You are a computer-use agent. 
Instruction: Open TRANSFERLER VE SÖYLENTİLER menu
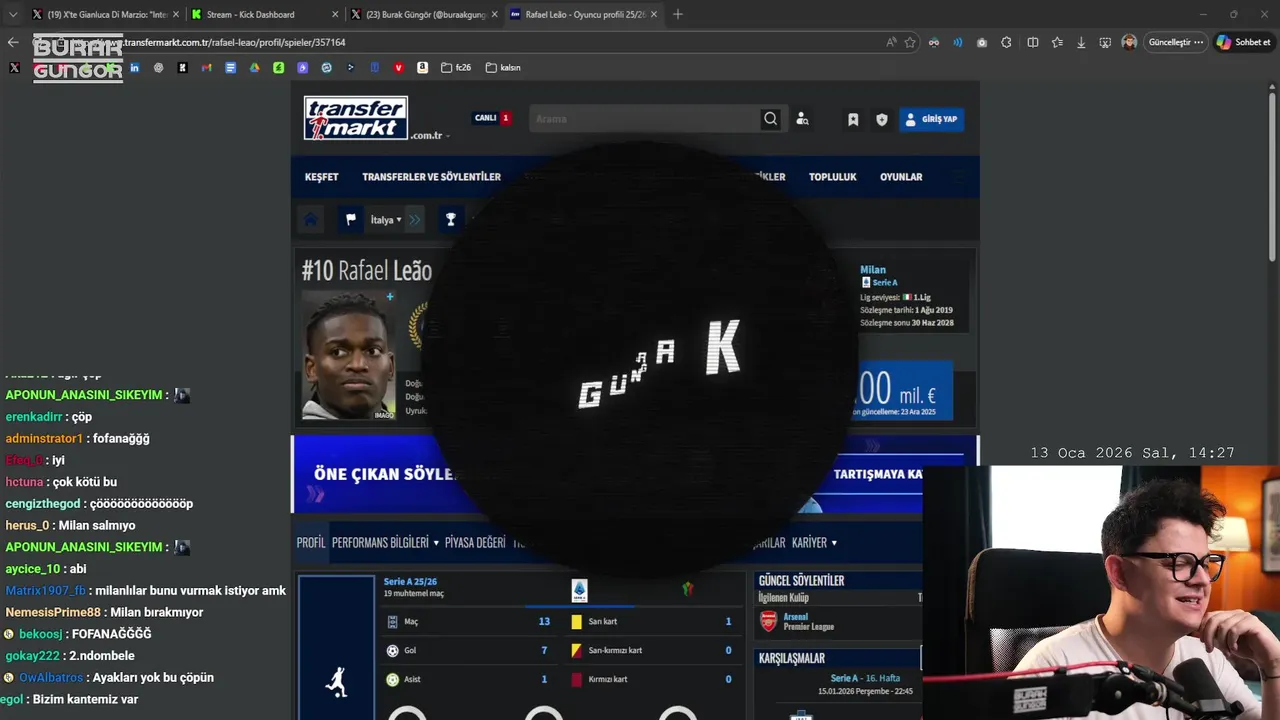[431, 177]
